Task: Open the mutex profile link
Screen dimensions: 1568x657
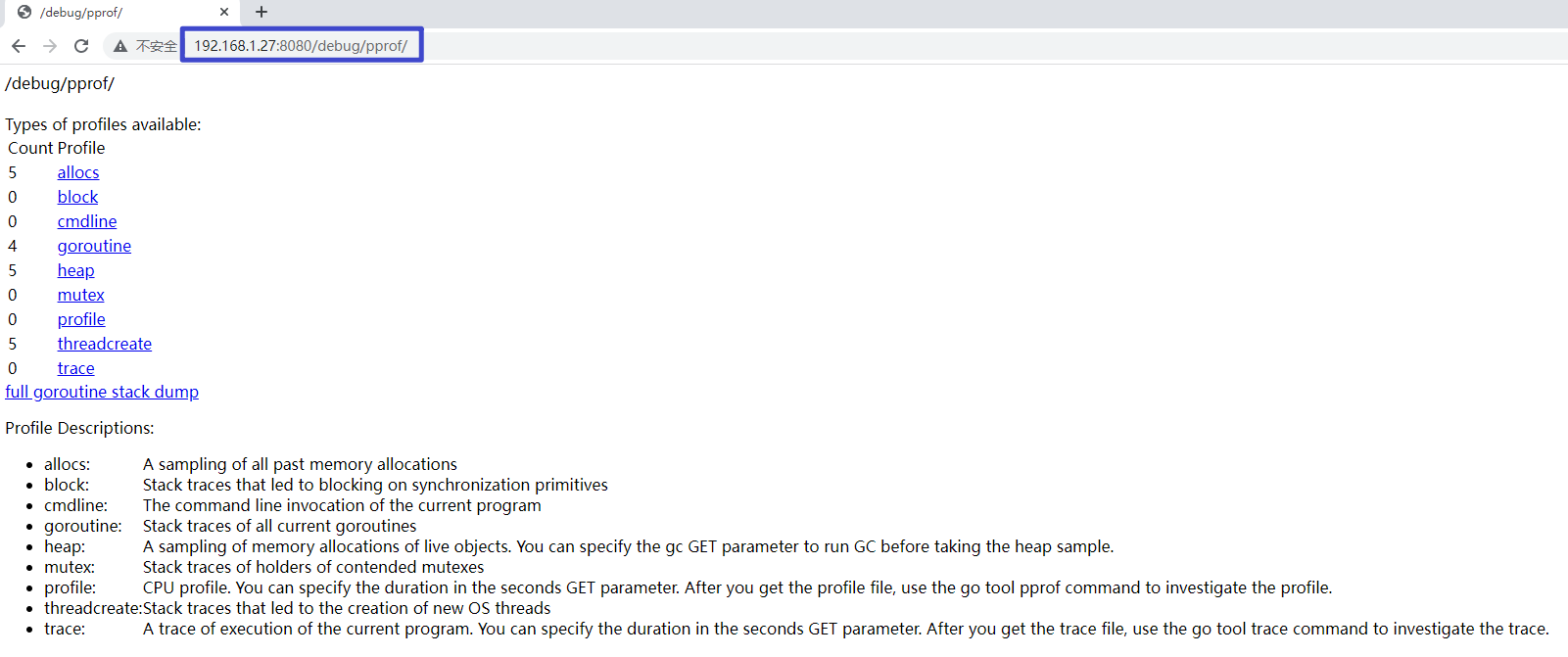Action: tap(80, 295)
